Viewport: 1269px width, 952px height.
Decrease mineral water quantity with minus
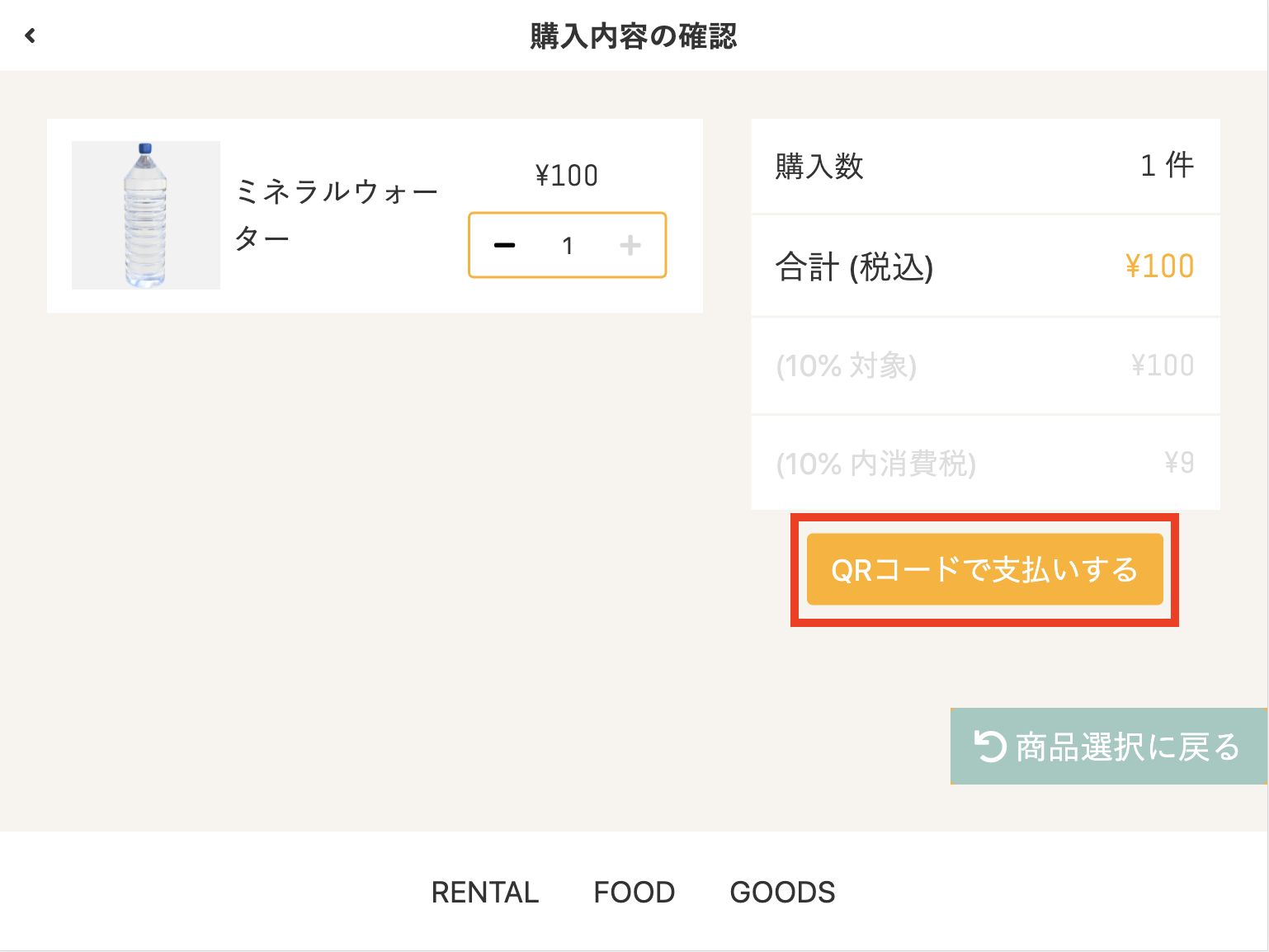504,245
